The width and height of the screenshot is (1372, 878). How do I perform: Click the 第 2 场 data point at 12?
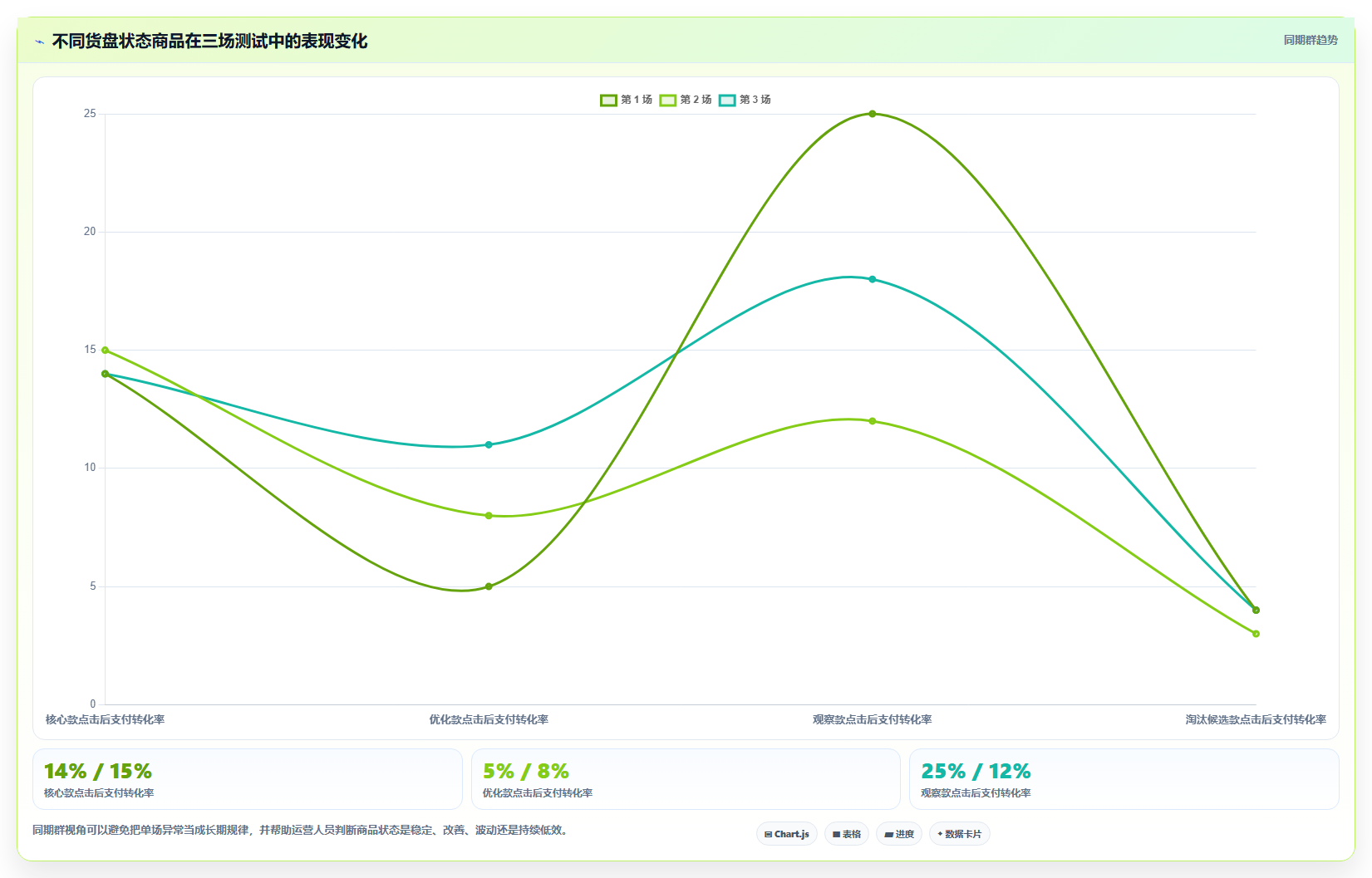(x=873, y=421)
